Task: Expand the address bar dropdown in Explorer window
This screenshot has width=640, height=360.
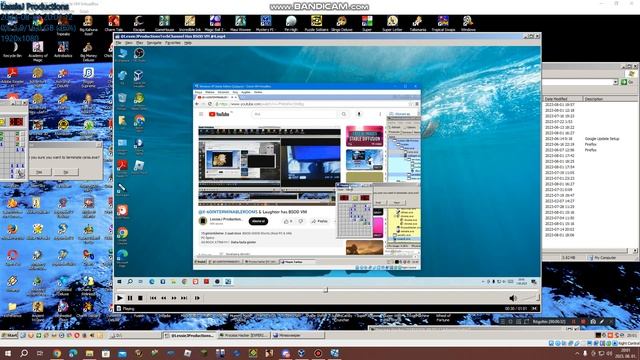Action: pos(615,82)
